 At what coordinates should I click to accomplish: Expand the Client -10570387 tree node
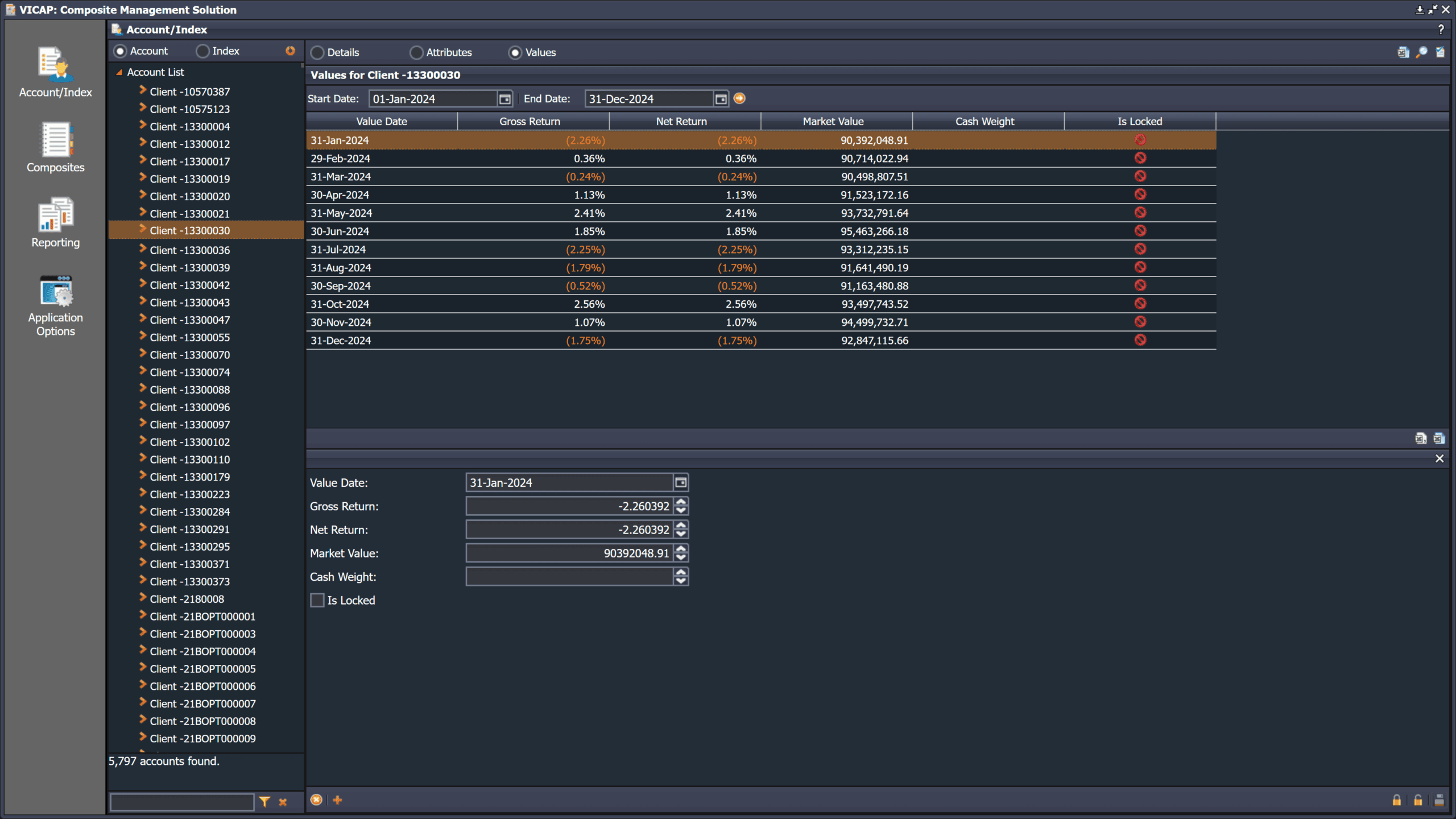pyautogui.click(x=143, y=90)
